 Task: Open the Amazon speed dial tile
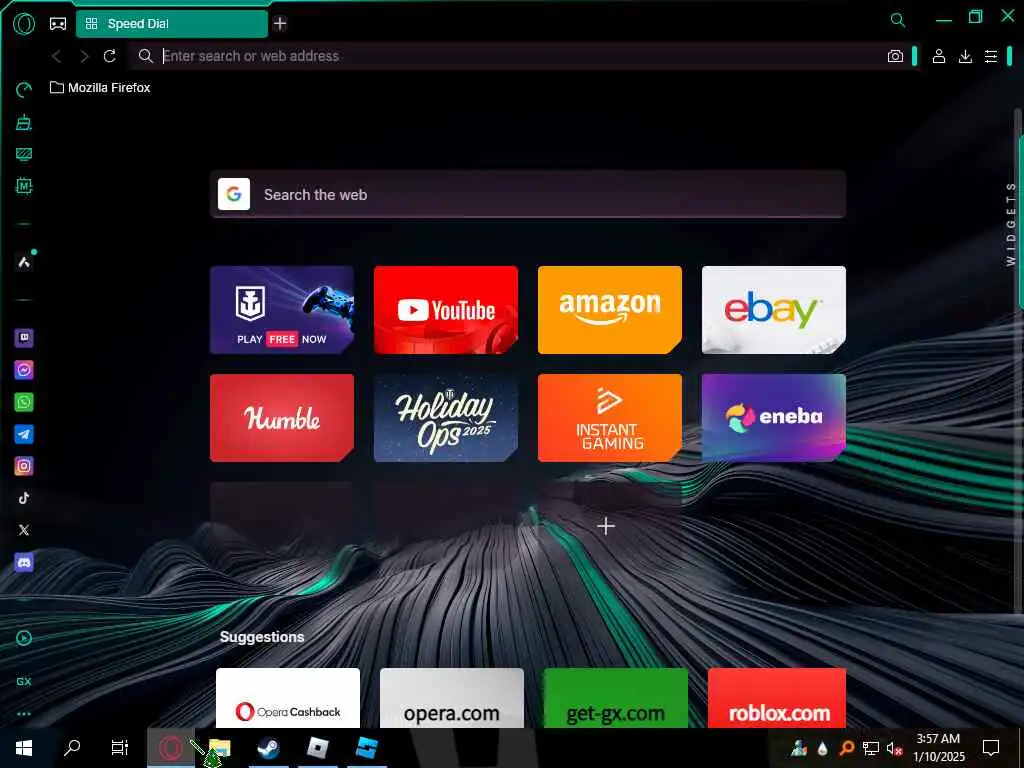click(610, 310)
